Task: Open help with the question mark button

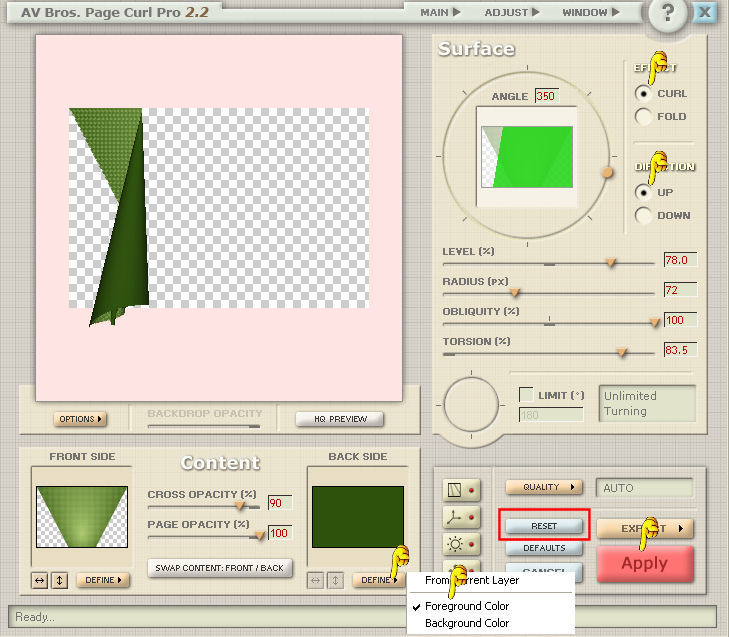Action: click(668, 13)
